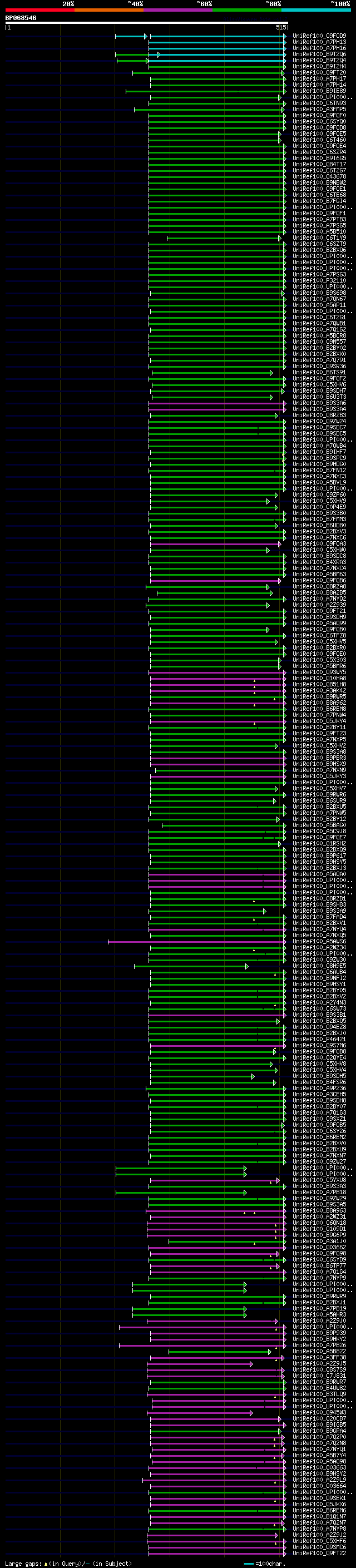Select the UniRef100_A5BM63 label

[319, 575]
